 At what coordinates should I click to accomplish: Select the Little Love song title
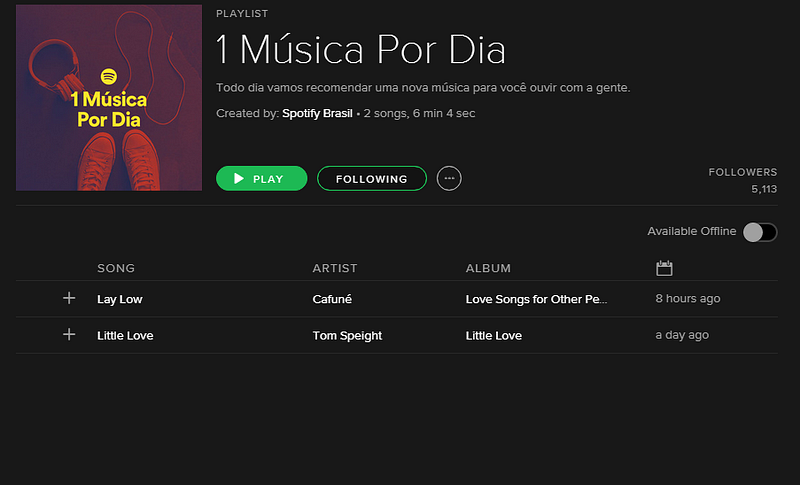pos(125,336)
